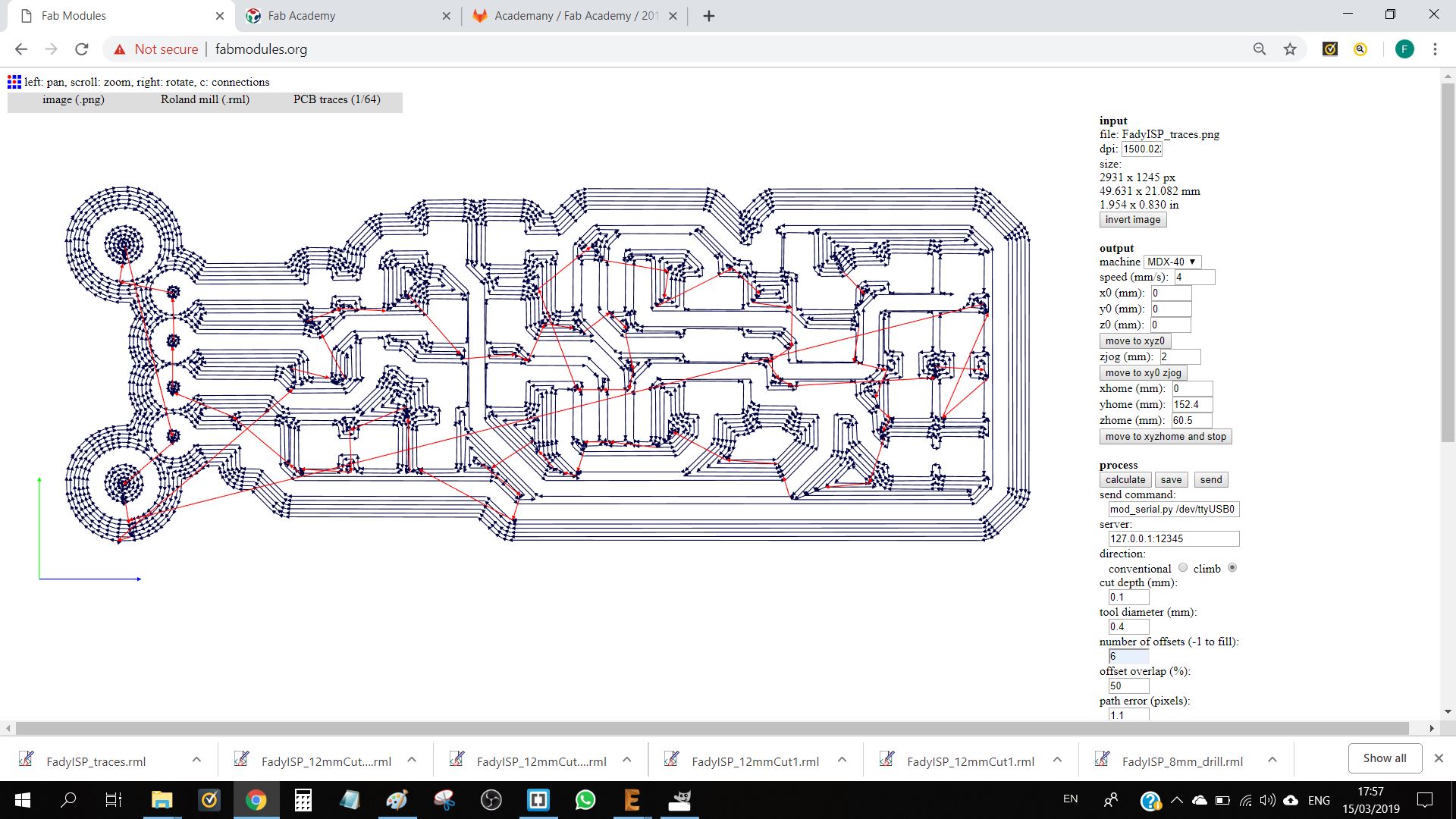Bookmark this page with the star icon
1456x819 pixels.
[1289, 49]
